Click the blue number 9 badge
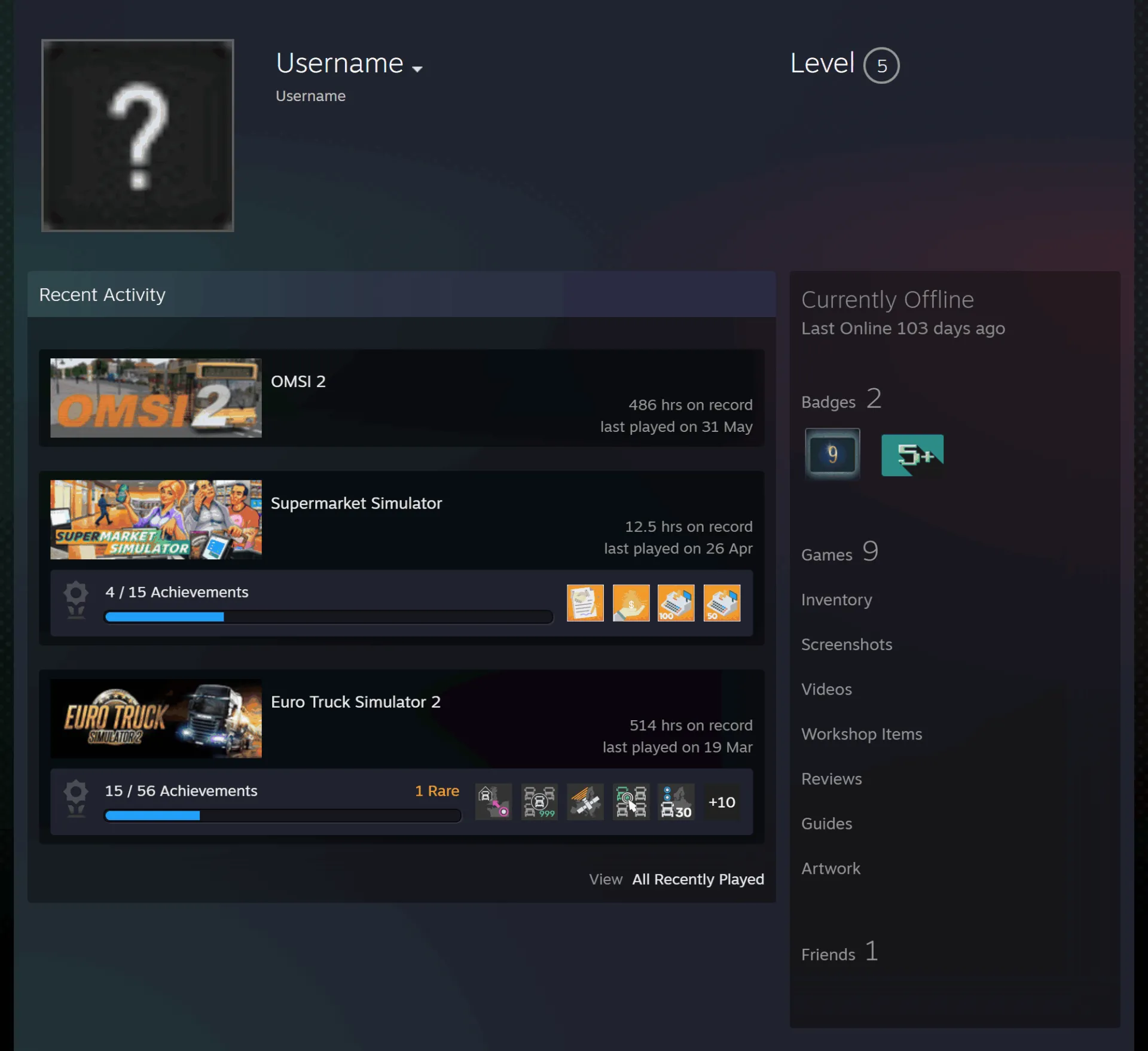 point(832,455)
